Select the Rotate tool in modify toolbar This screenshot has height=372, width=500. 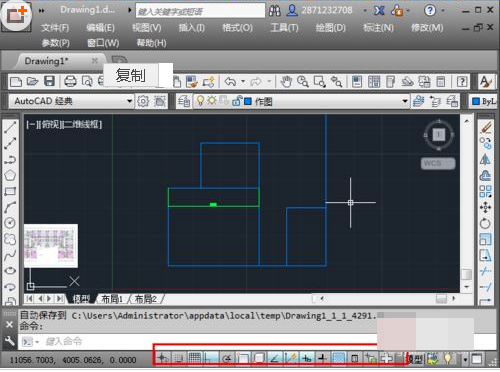(485, 223)
